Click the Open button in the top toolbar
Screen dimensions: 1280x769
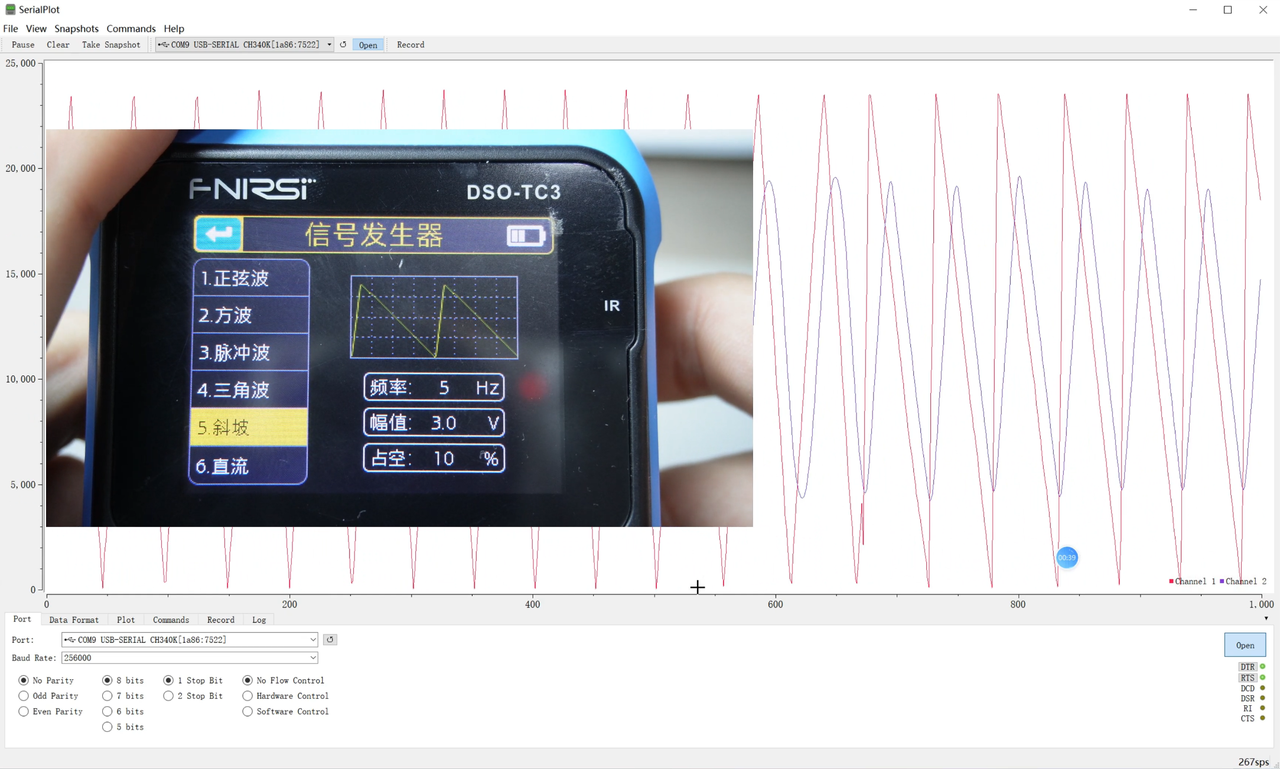coord(368,45)
